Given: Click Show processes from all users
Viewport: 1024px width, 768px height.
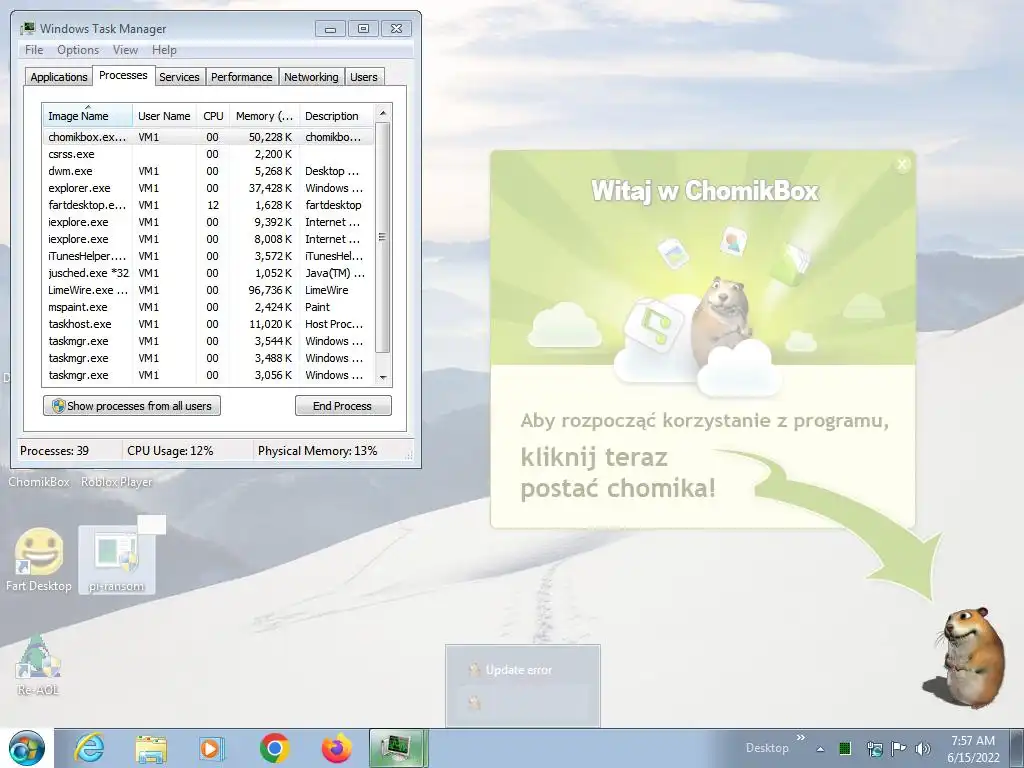Looking at the screenshot, I should point(132,406).
